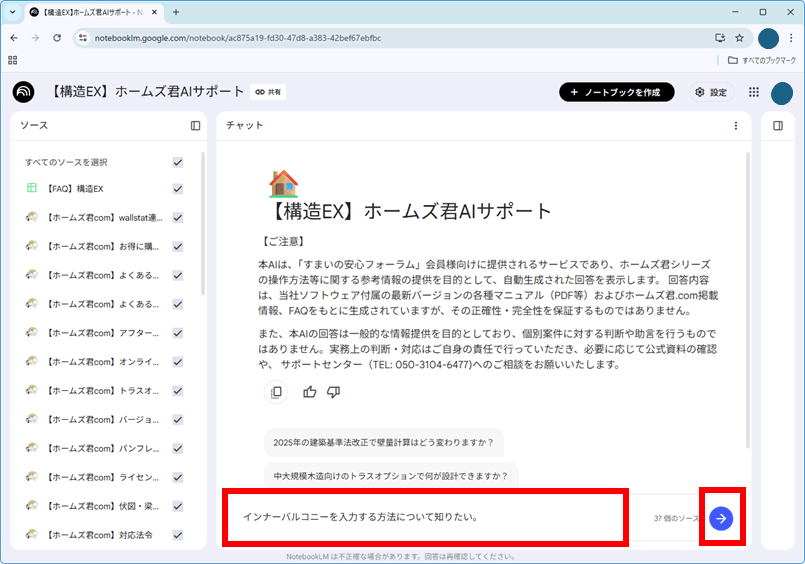The image size is (805, 564).
Task: Install app icon in address bar
Action: point(720,38)
